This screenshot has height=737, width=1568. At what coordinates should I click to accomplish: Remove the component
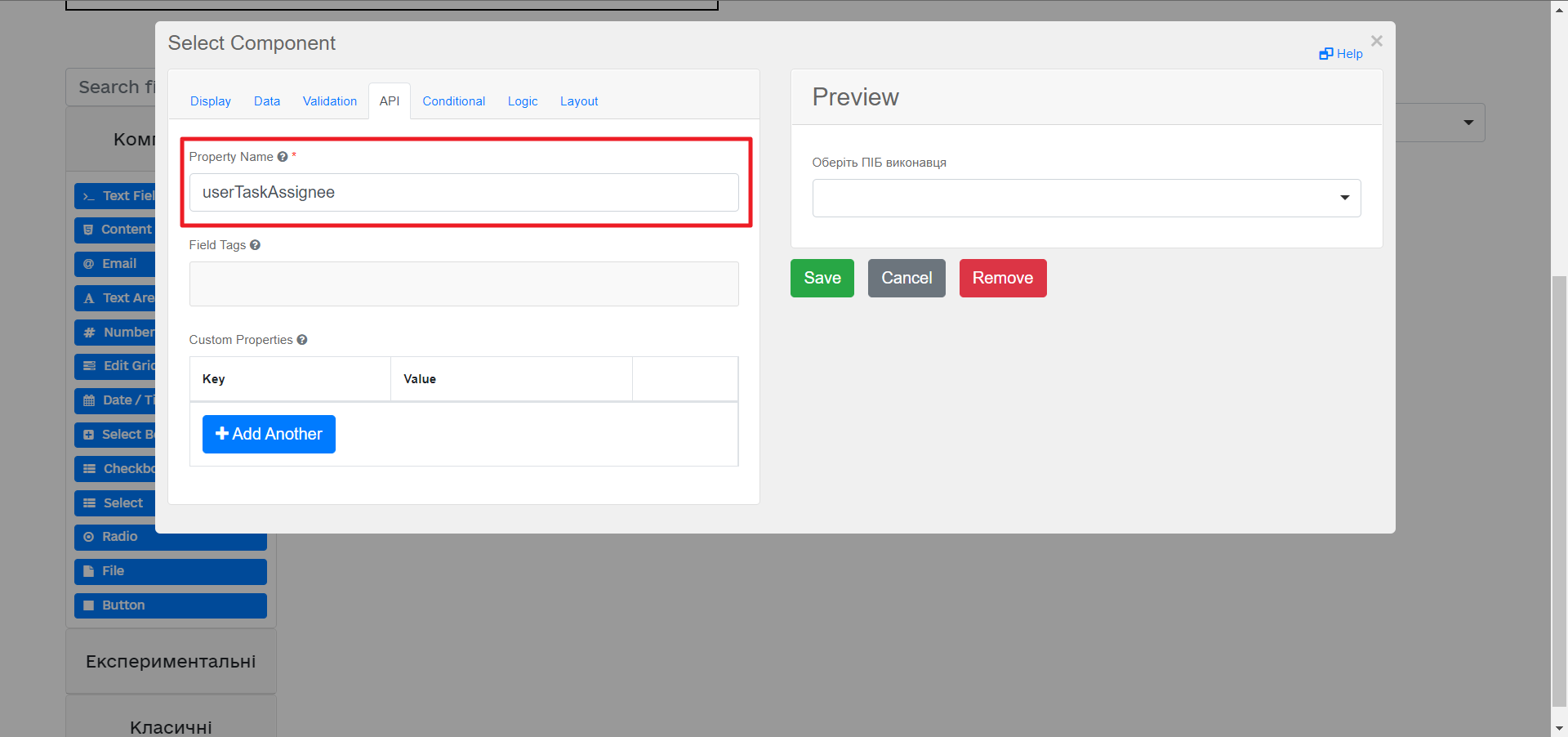(x=1003, y=278)
